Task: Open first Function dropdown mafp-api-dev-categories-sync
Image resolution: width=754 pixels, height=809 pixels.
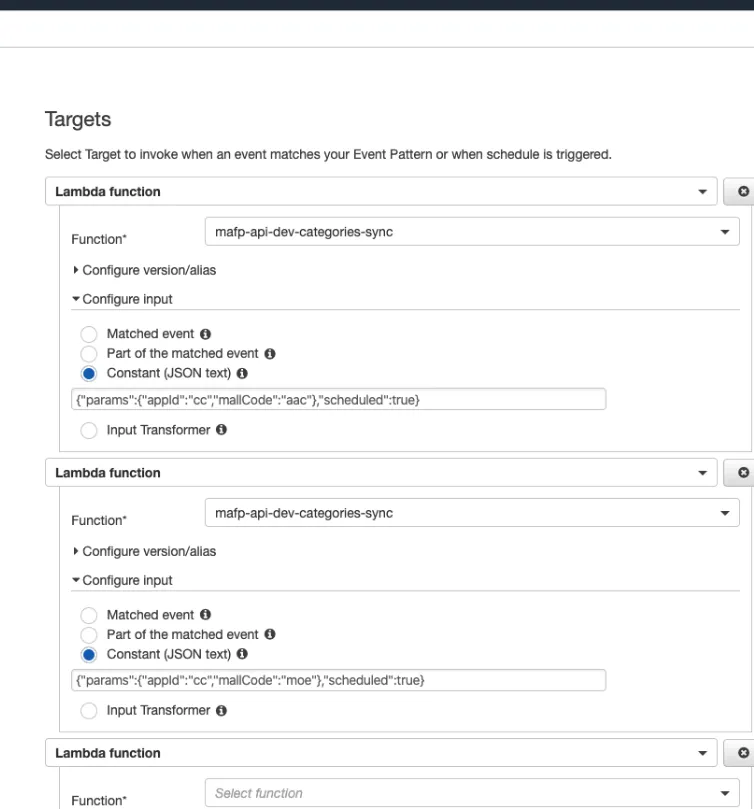Action: pyautogui.click(x=472, y=232)
